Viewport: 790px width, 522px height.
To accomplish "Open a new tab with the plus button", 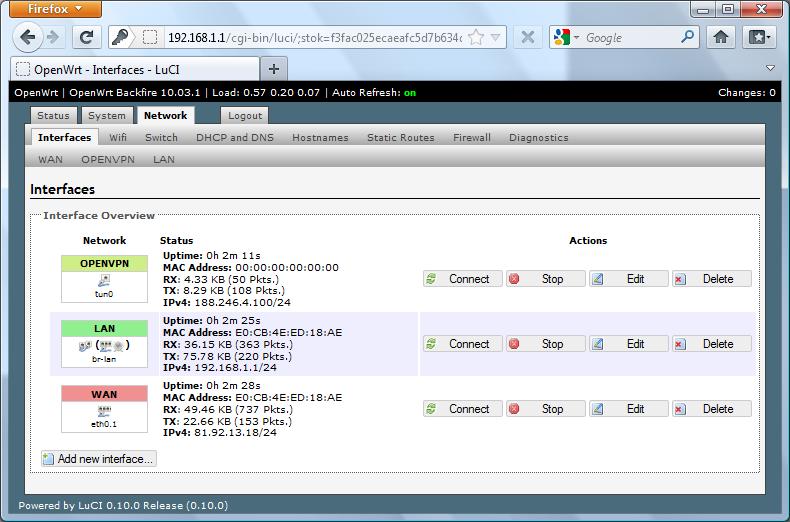I will tap(274, 69).
